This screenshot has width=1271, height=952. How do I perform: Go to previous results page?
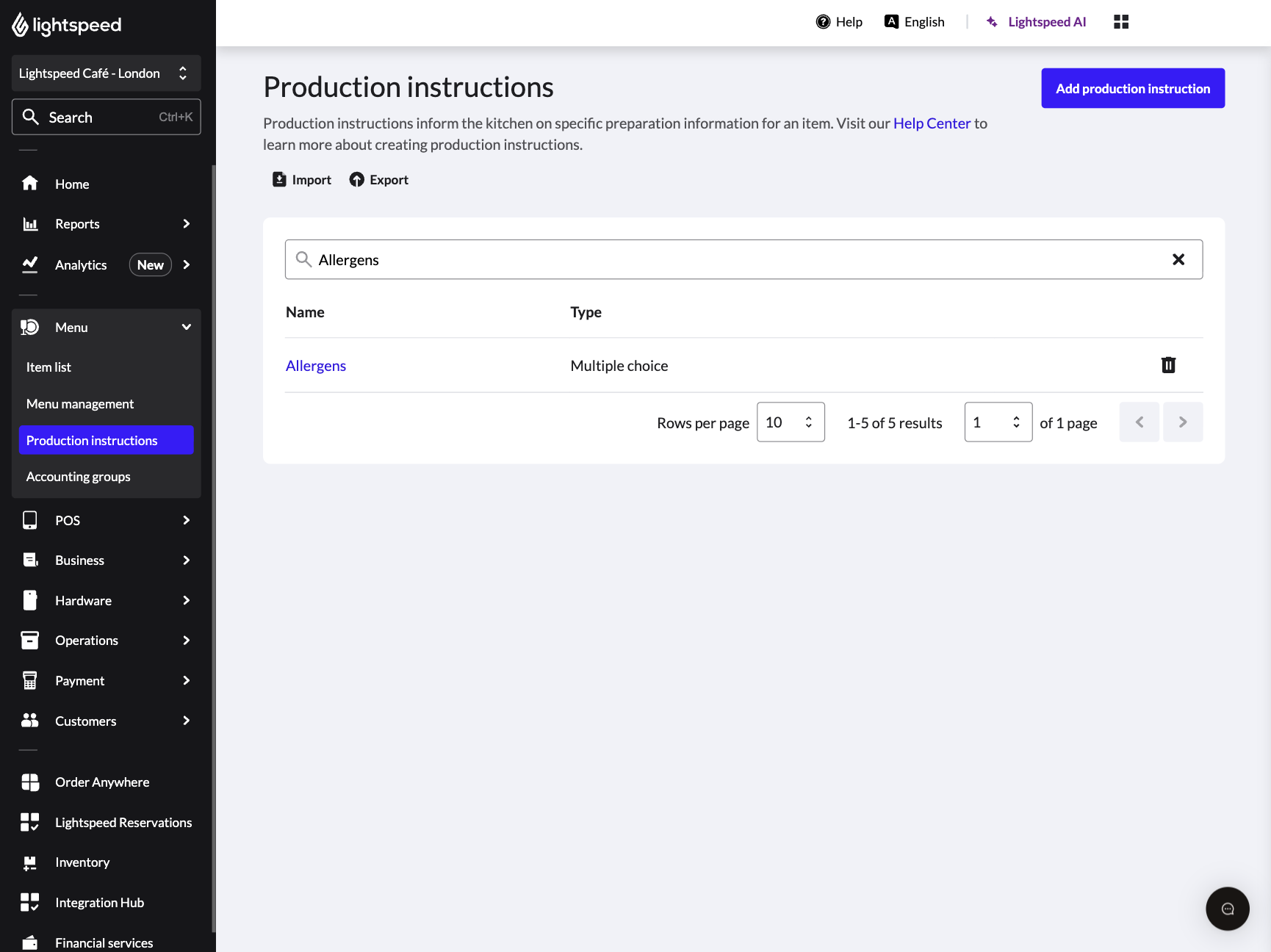click(x=1139, y=422)
